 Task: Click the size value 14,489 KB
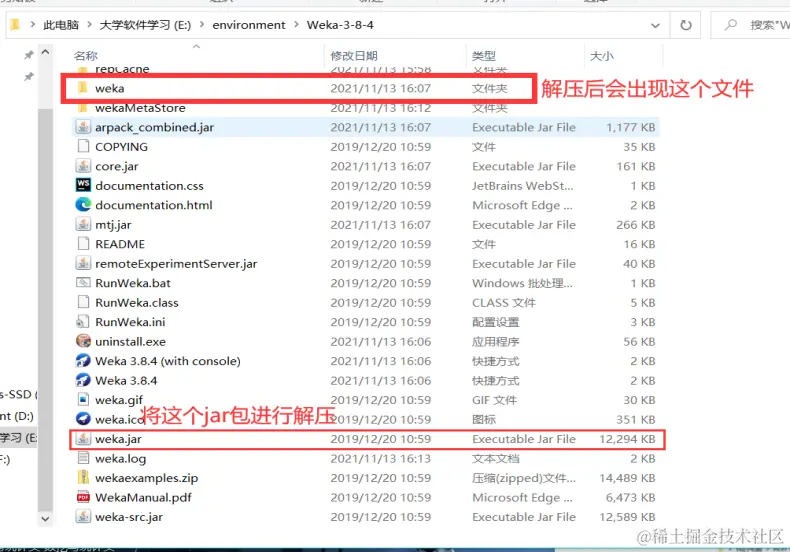click(627, 477)
